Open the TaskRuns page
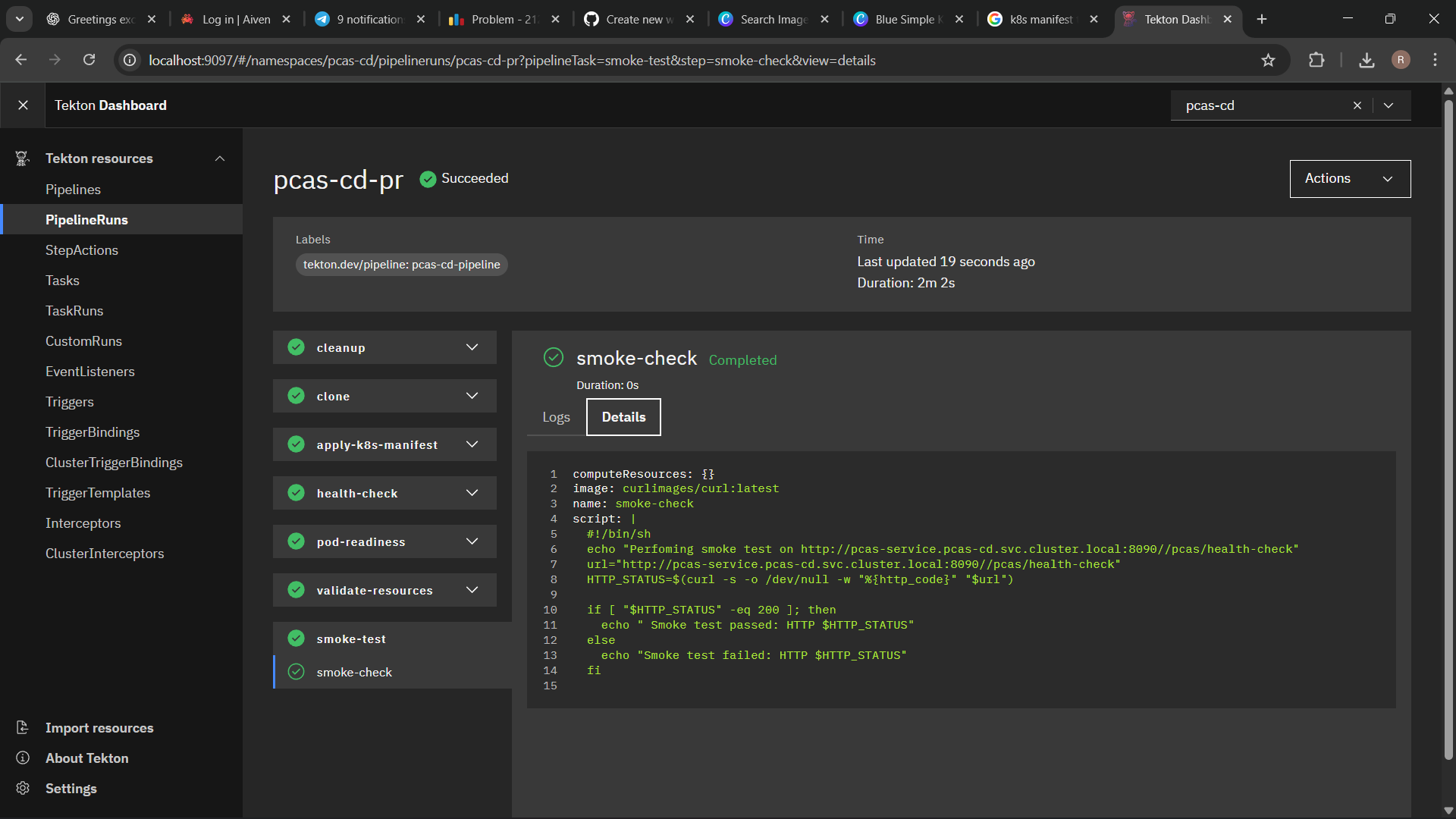This screenshot has height=819, width=1456. (x=74, y=311)
